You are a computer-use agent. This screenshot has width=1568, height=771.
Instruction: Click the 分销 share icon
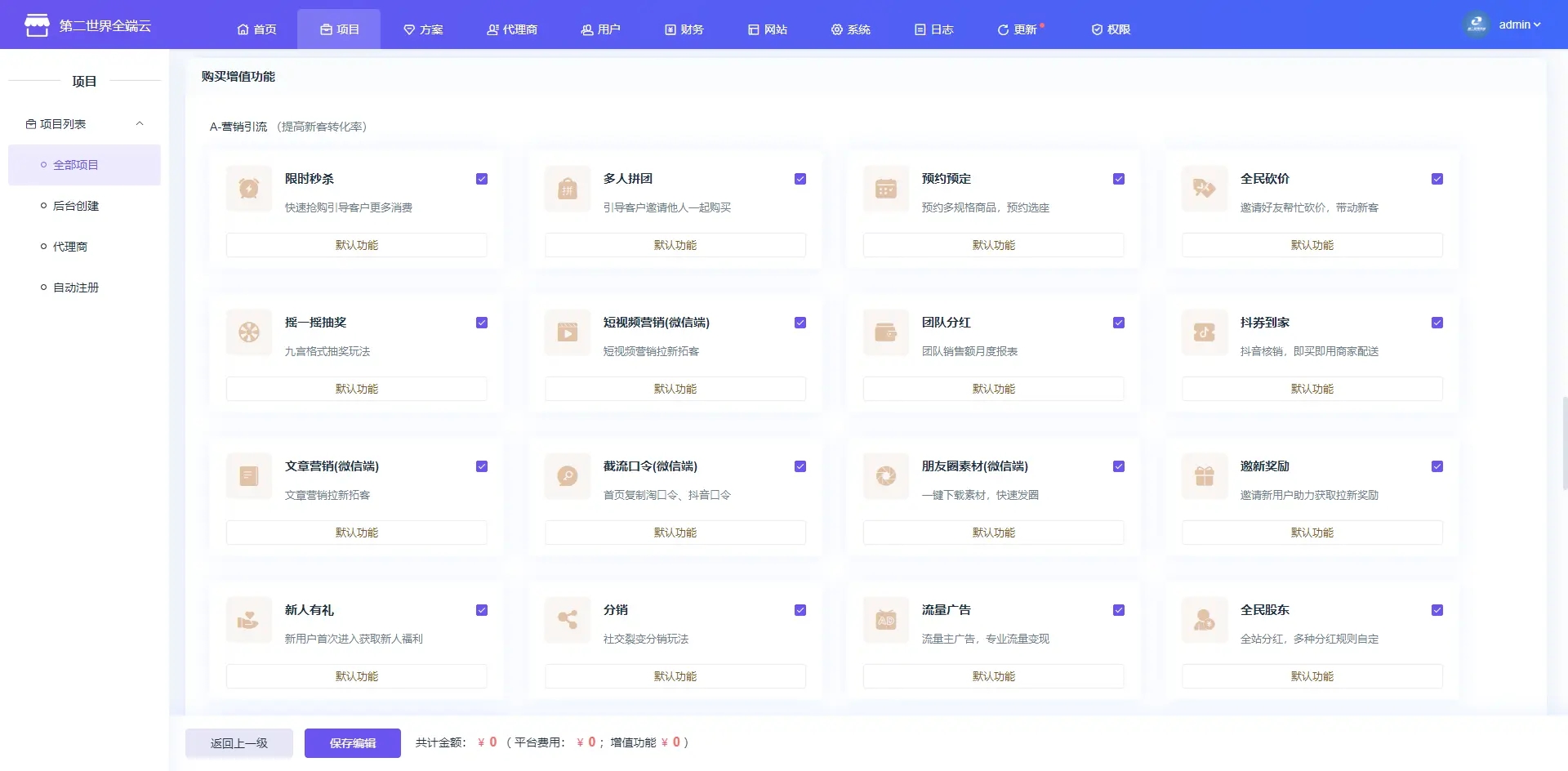[x=568, y=620]
